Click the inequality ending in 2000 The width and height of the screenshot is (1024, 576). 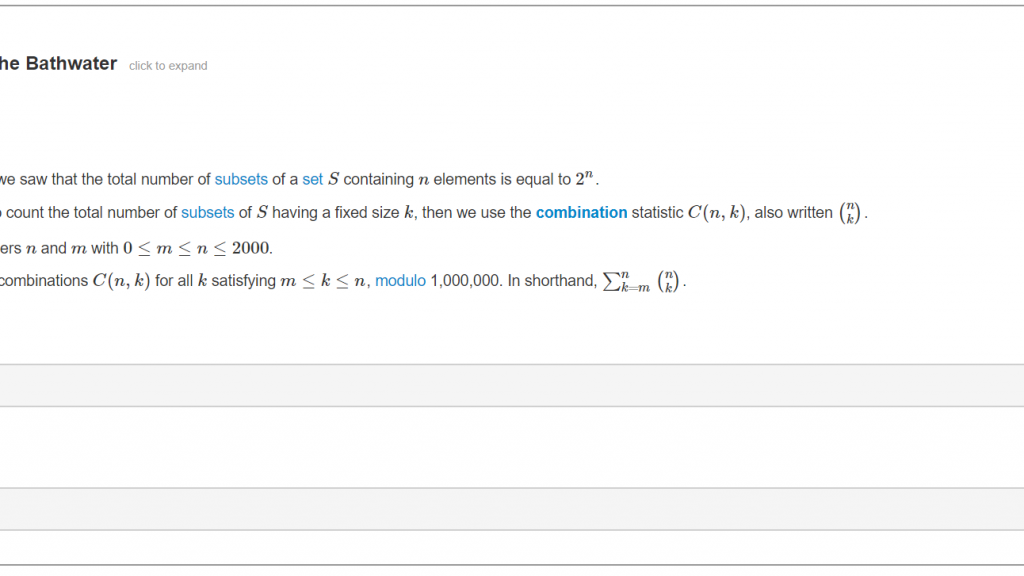click(x=196, y=249)
